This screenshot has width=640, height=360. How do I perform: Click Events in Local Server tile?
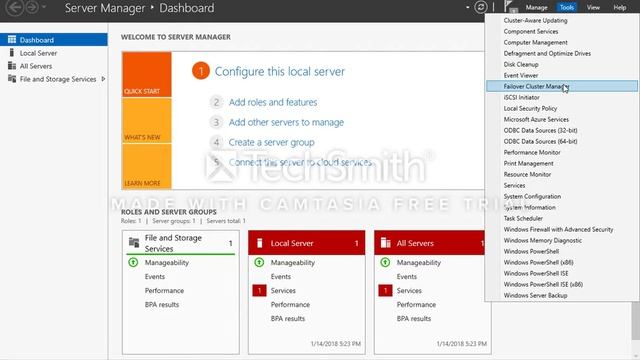[x=281, y=276]
